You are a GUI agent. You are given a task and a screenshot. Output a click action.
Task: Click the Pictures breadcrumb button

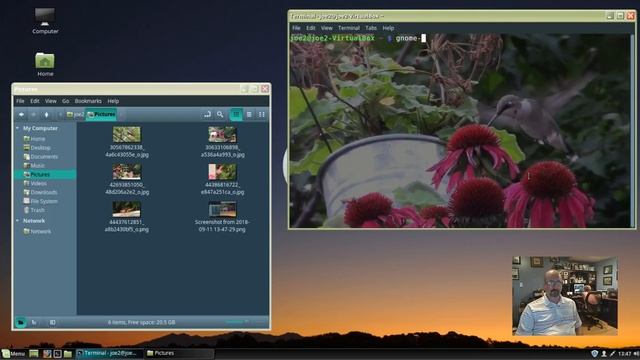tap(101, 115)
